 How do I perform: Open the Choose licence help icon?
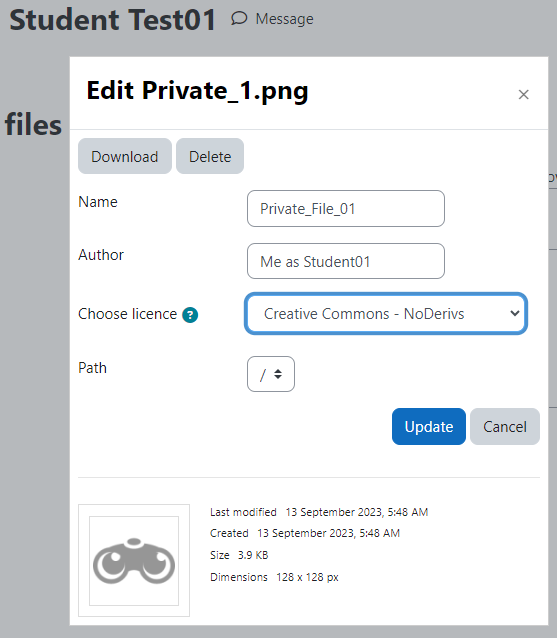click(190, 315)
